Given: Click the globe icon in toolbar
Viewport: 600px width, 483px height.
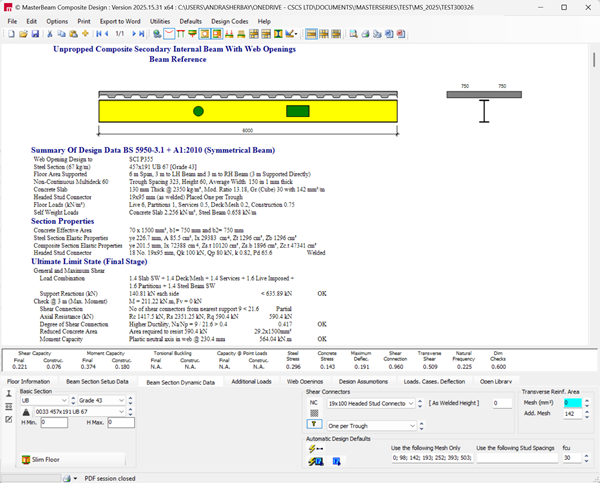Looking at the screenshot, I should tap(157, 34).
